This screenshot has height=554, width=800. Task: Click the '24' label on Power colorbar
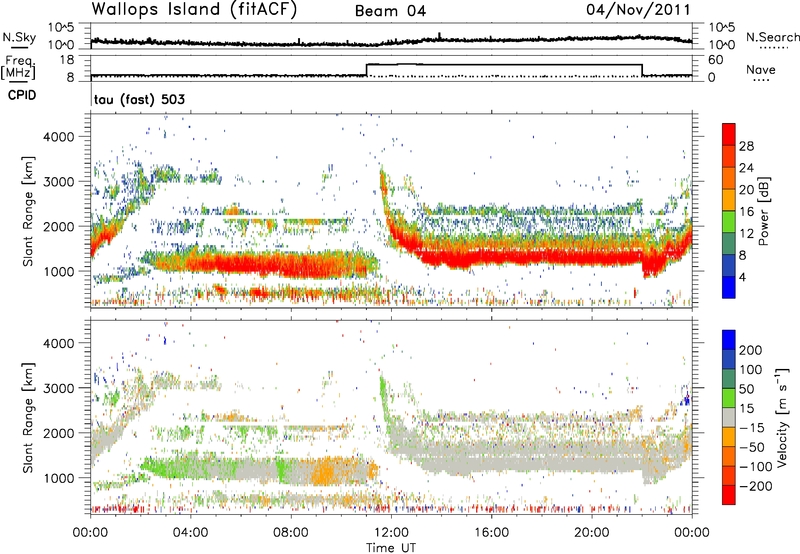[x=746, y=168]
